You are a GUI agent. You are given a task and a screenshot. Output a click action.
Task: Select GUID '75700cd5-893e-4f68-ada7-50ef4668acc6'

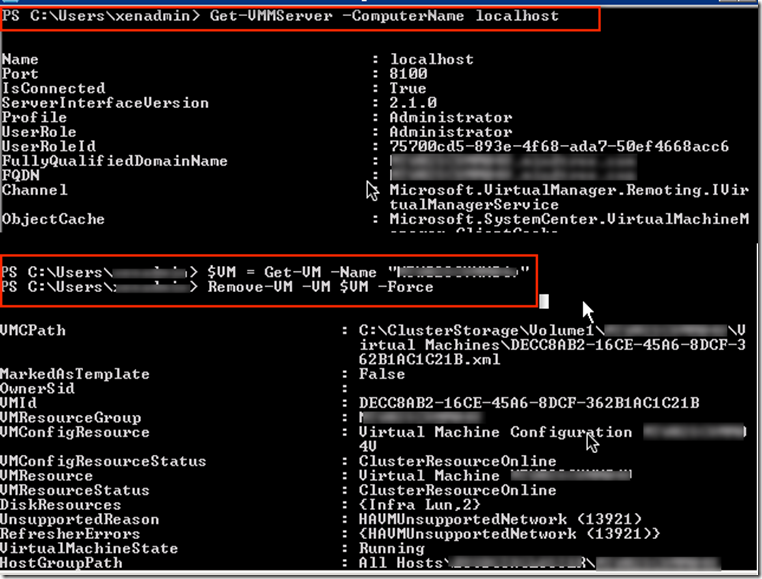[559, 147]
